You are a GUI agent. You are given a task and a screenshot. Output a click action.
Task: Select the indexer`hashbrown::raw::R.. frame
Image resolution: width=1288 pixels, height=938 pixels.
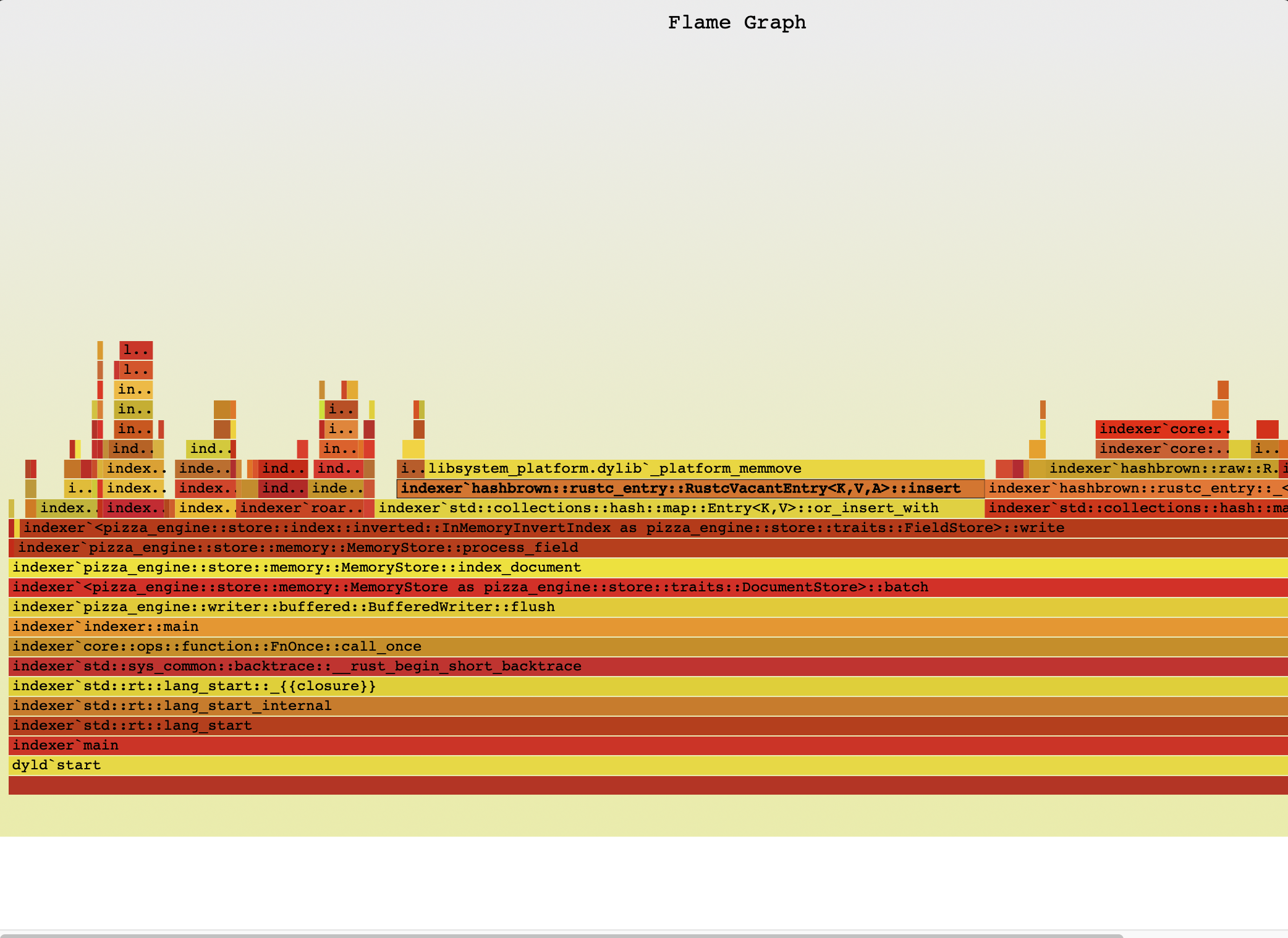[x=1163, y=468]
